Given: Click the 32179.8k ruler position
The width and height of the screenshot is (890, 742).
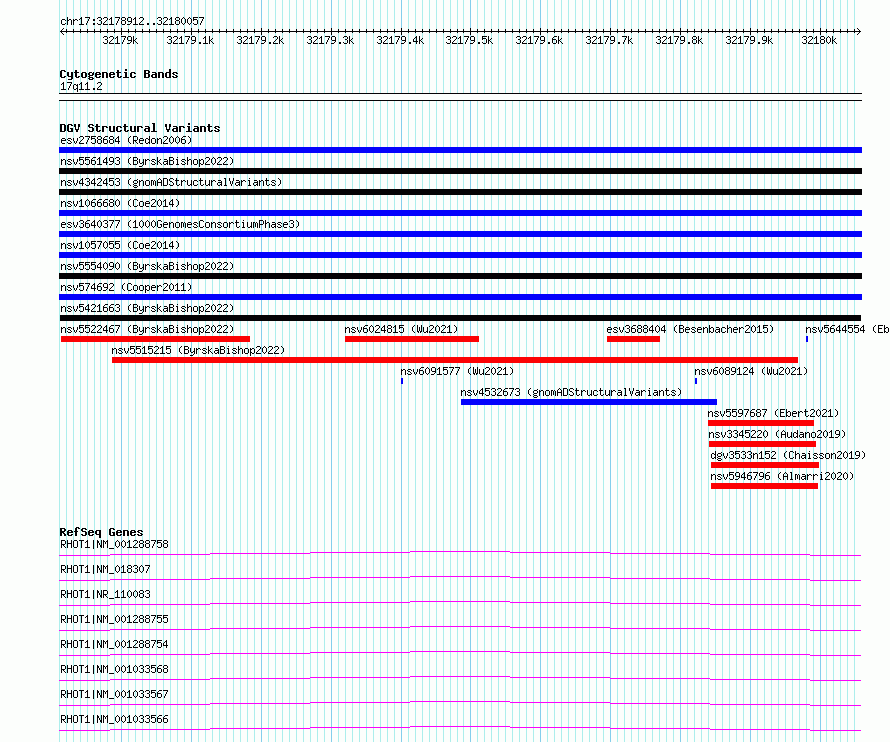Looking at the screenshot, I should coord(679,40).
